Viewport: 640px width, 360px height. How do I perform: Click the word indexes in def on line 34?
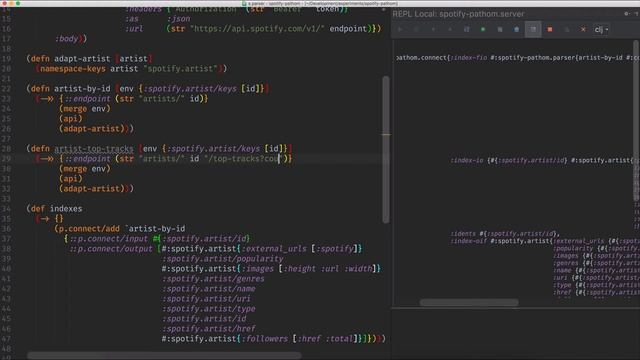click(66, 209)
